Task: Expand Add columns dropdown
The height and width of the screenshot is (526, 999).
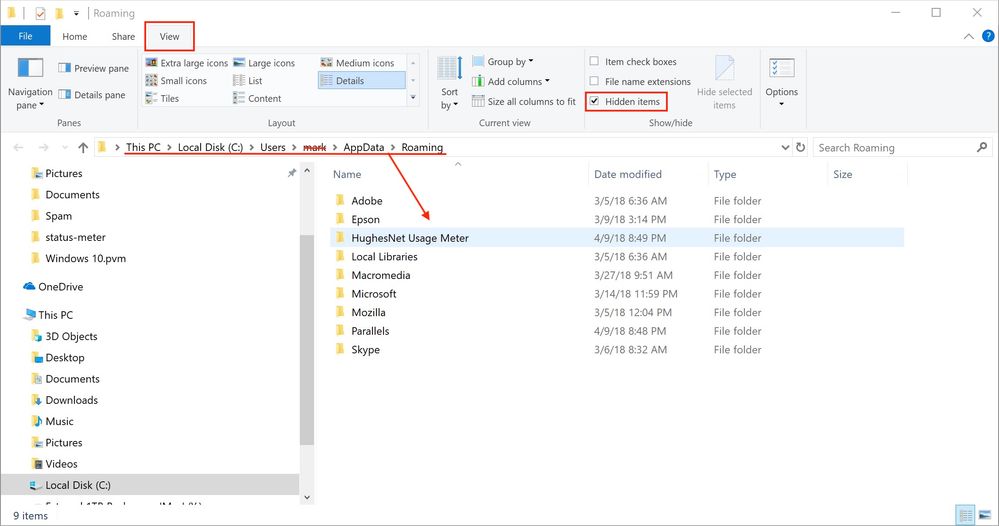Action: pyautogui.click(x=514, y=82)
